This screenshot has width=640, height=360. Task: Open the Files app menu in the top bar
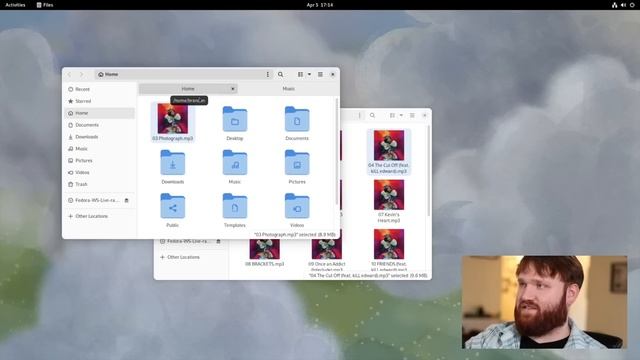point(45,5)
